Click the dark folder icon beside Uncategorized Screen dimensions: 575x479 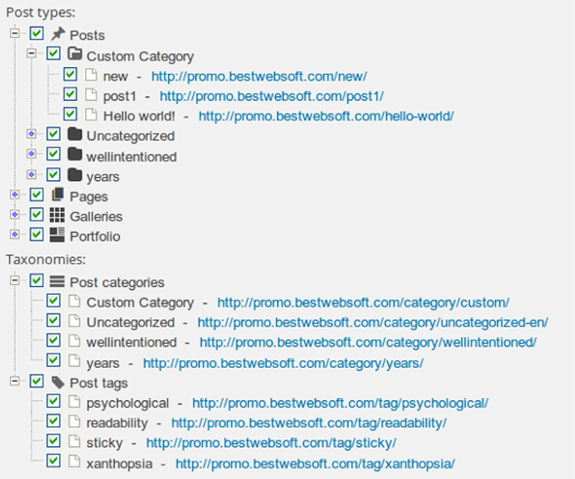click(x=75, y=134)
